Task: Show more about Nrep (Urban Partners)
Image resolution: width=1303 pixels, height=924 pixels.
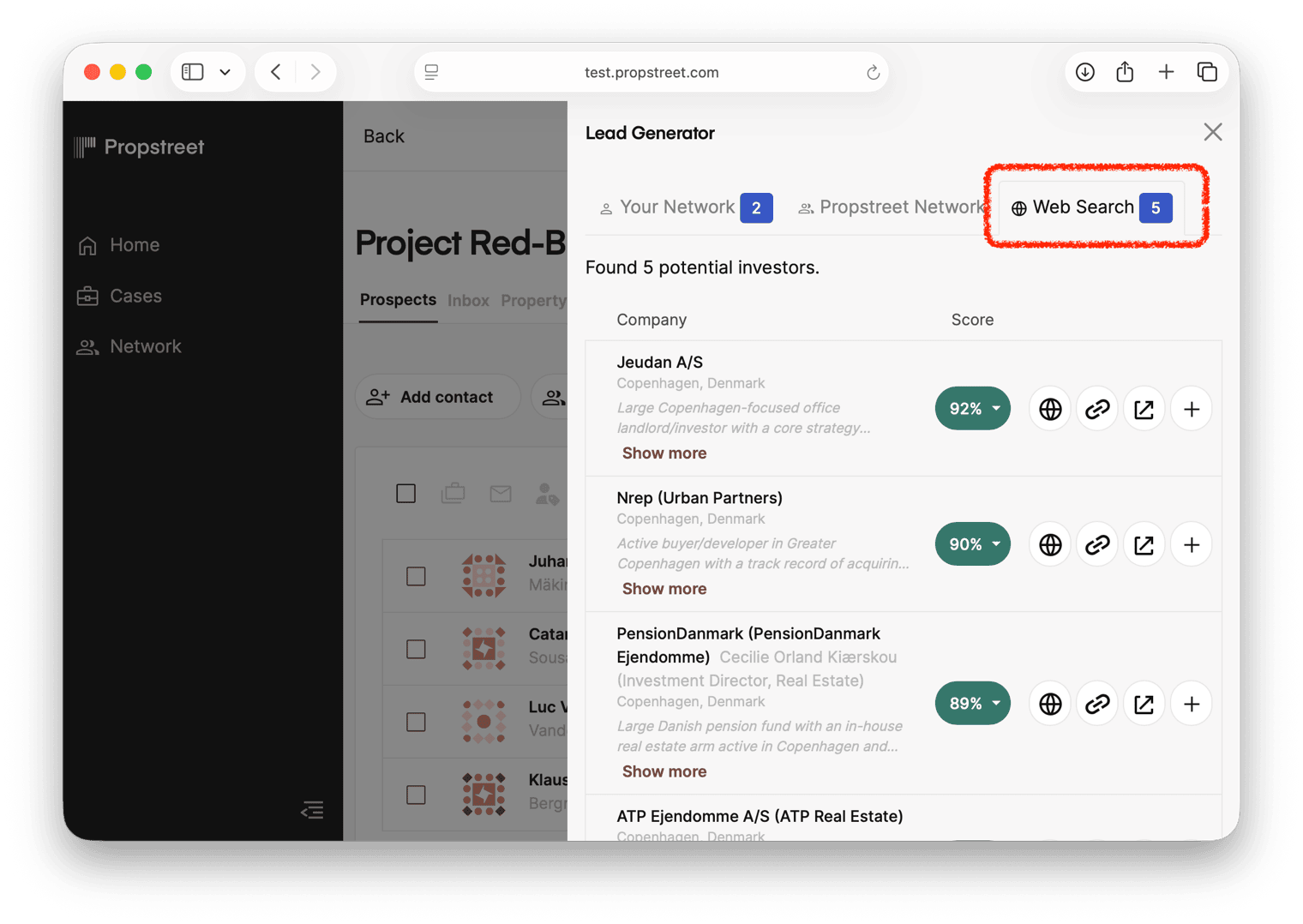Action: pos(664,589)
